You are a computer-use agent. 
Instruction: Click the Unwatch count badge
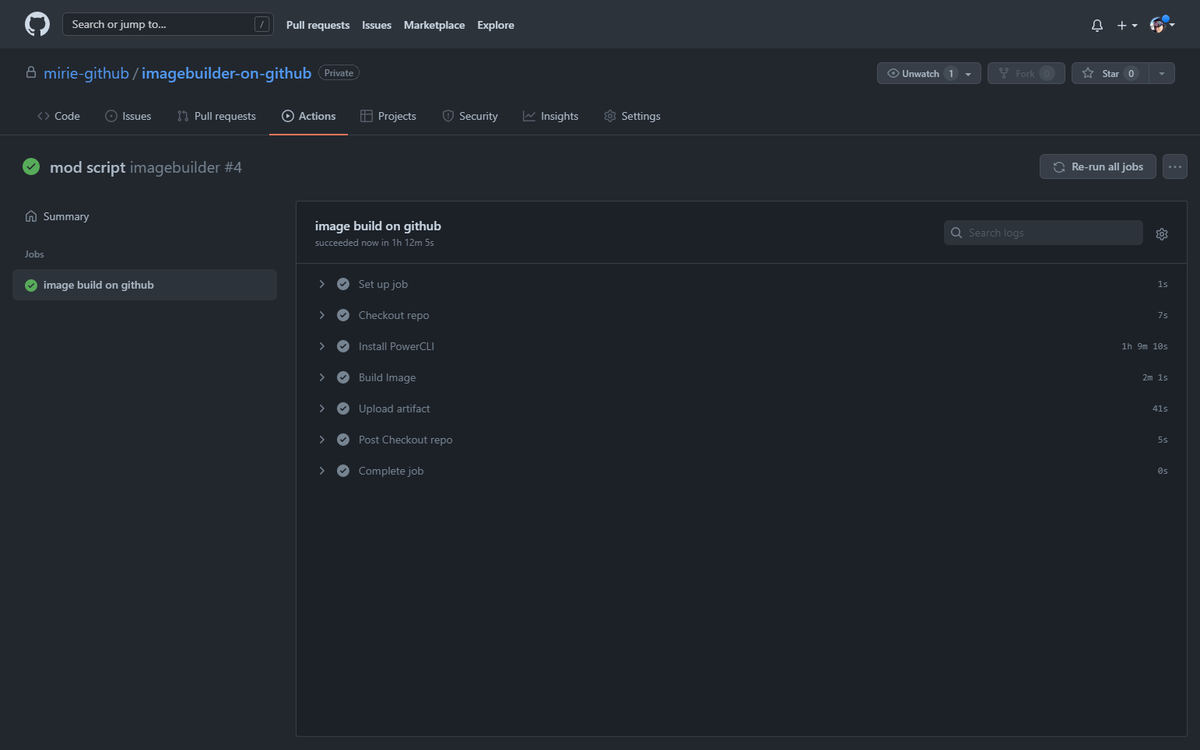pyautogui.click(x=951, y=73)
